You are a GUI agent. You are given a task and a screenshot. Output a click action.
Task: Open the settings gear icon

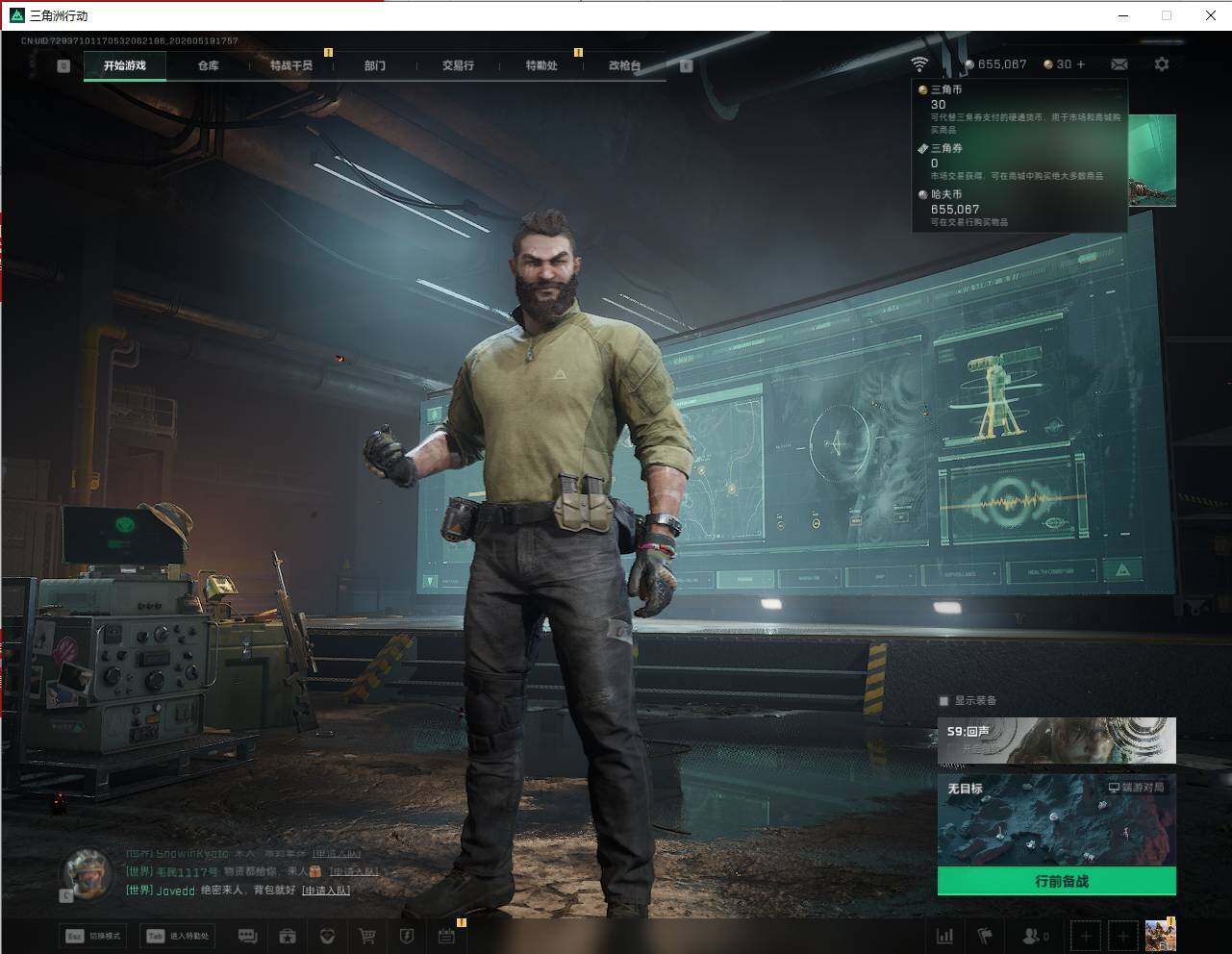1162,64
